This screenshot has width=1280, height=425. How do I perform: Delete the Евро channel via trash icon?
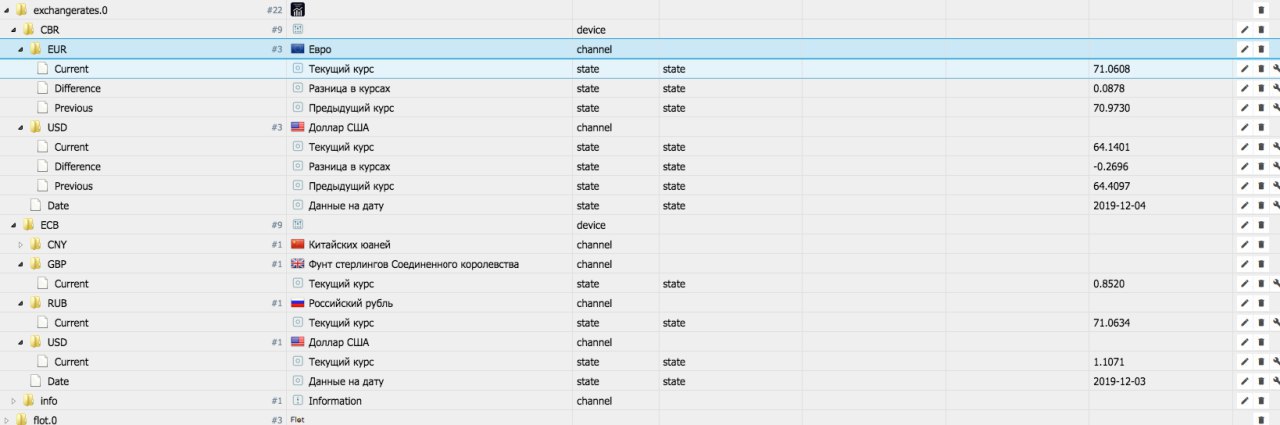tap(1261, 49)
